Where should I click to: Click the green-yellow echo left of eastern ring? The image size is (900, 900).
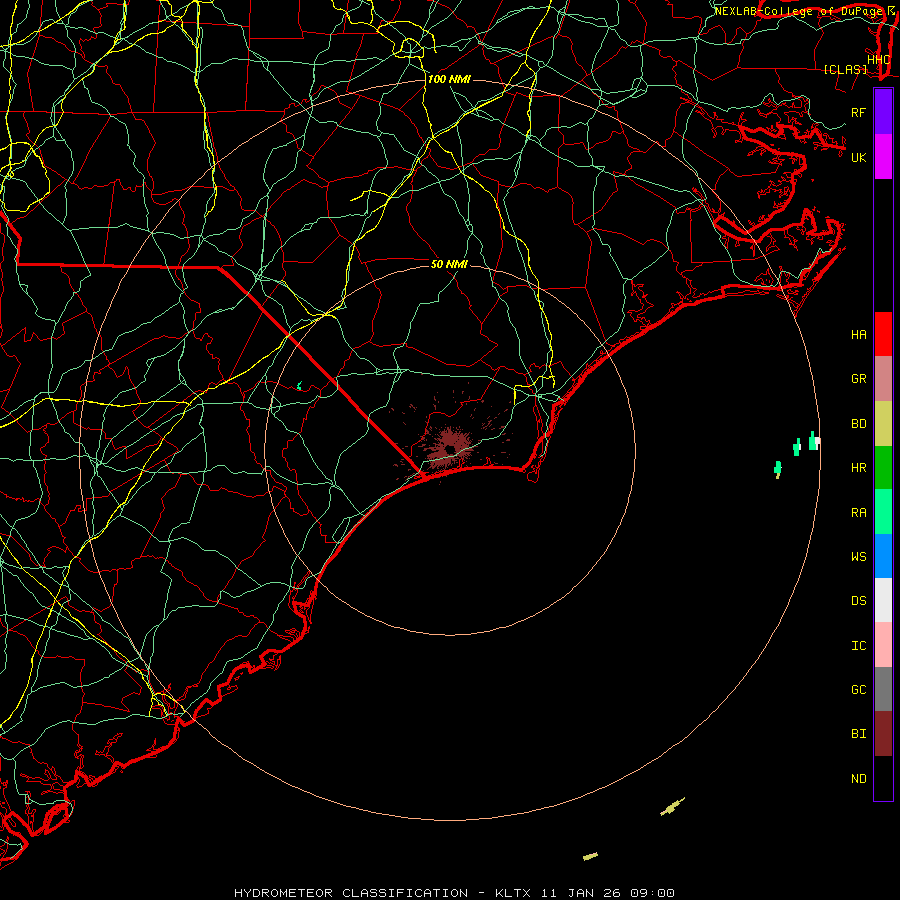[778, 469]
